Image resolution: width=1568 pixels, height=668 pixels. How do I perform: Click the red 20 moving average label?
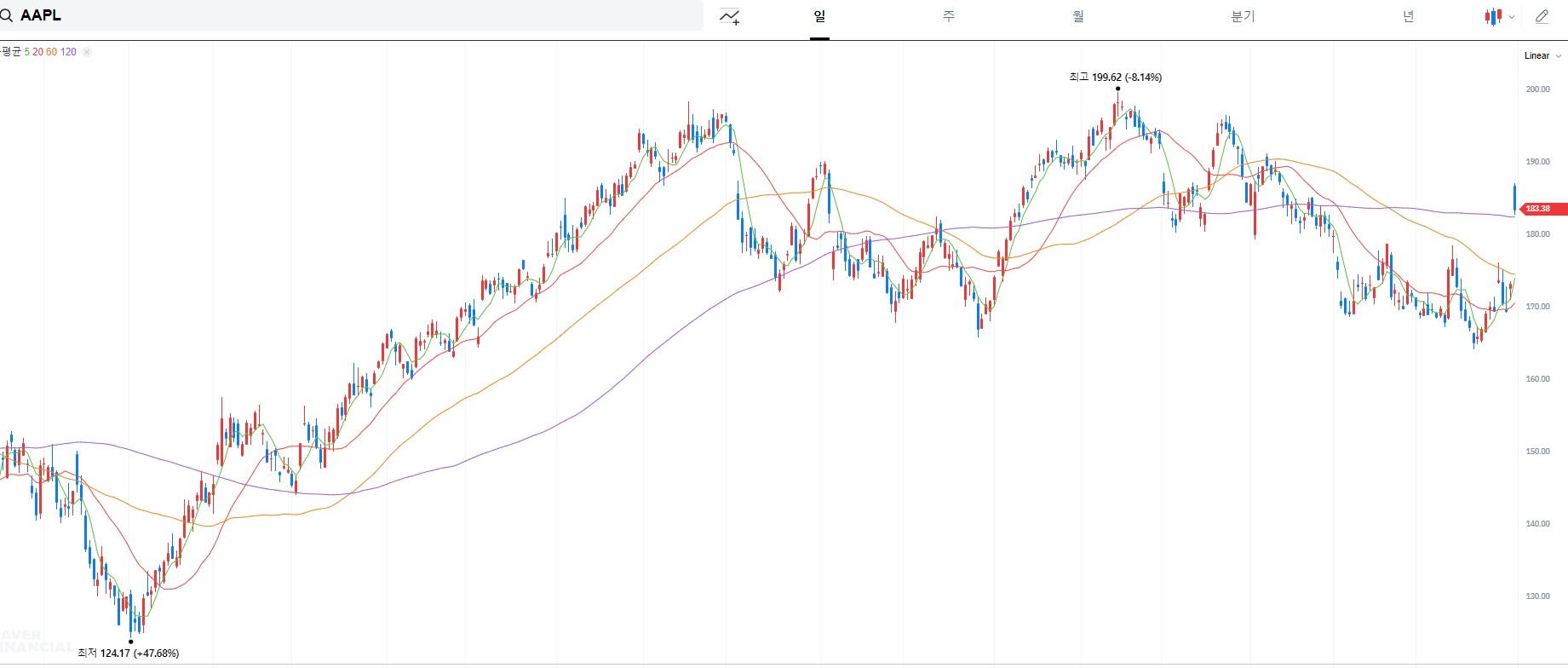tap(37, 52)
